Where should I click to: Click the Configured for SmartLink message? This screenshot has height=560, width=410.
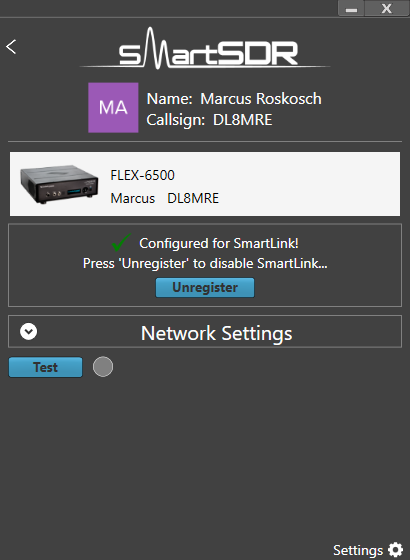[219, 243]
